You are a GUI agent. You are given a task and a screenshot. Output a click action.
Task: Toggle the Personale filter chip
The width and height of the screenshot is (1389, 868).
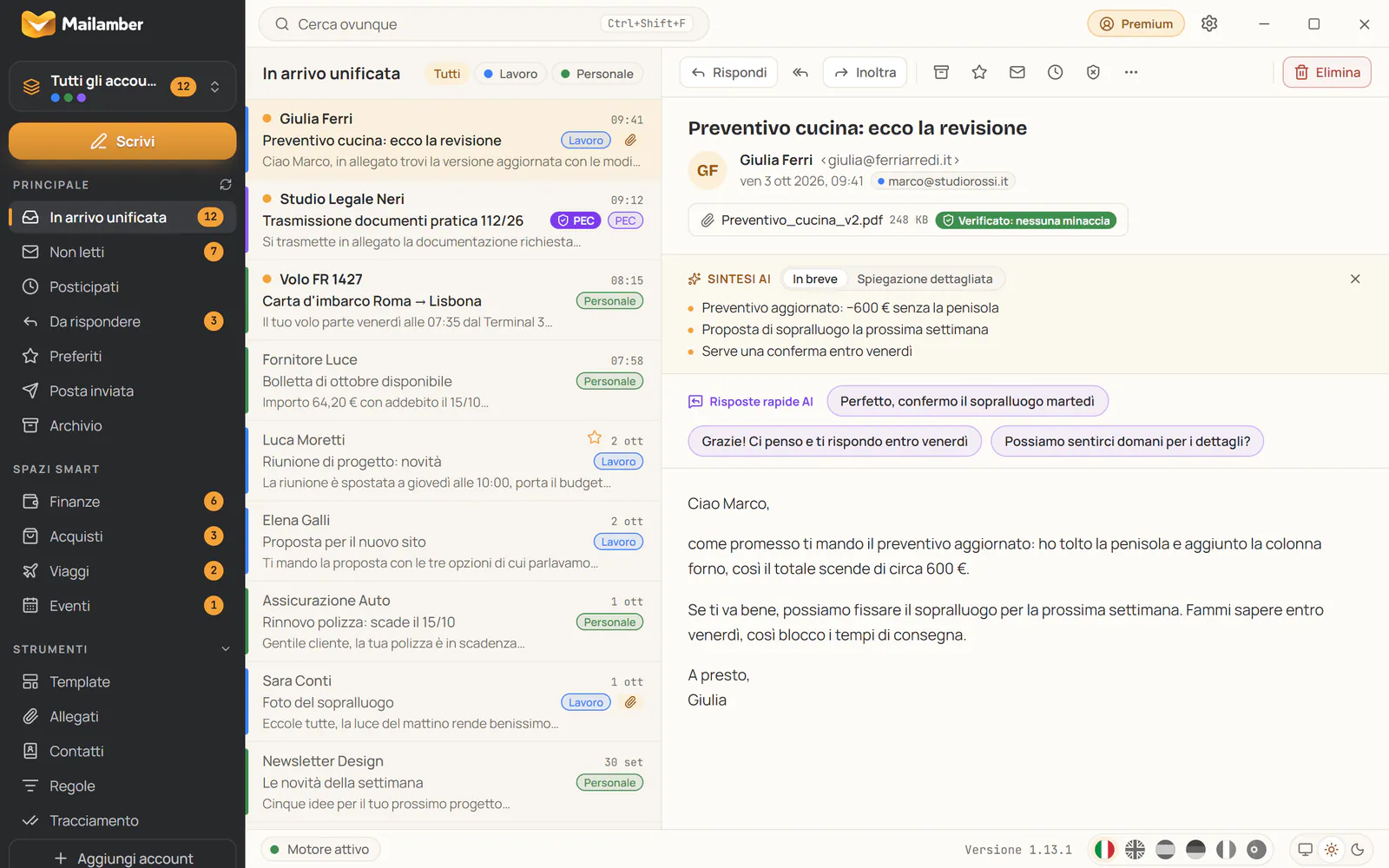click(597, 74)
